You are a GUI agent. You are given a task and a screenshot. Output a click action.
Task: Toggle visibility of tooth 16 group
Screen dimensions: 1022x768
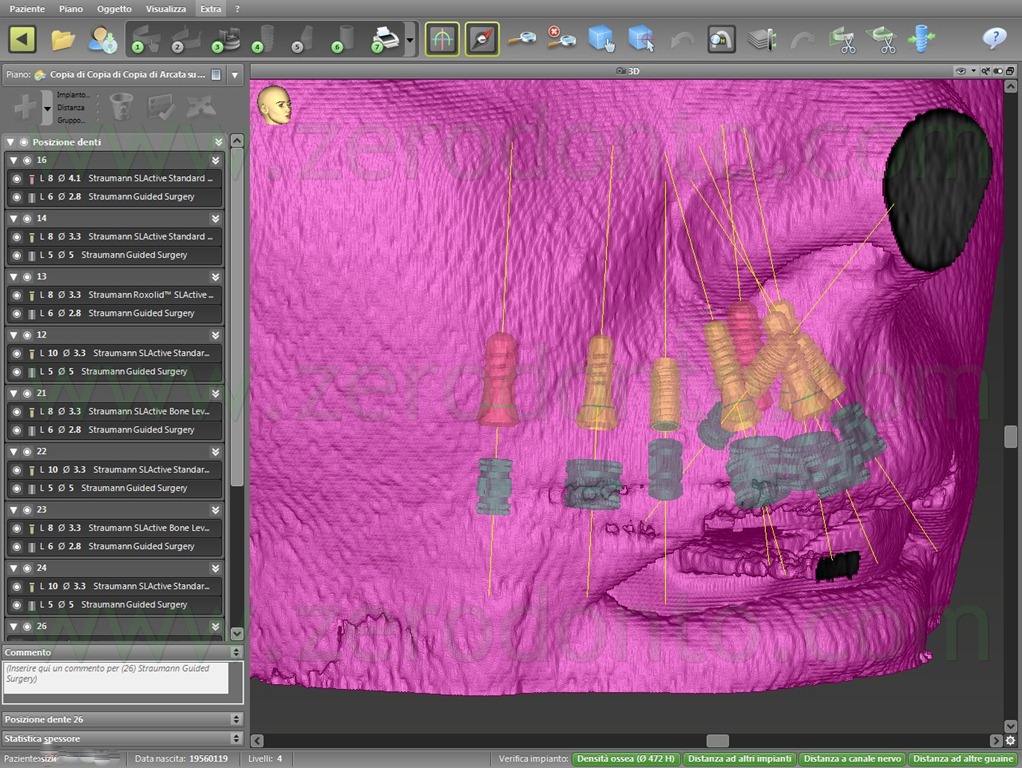click(27, 160)
